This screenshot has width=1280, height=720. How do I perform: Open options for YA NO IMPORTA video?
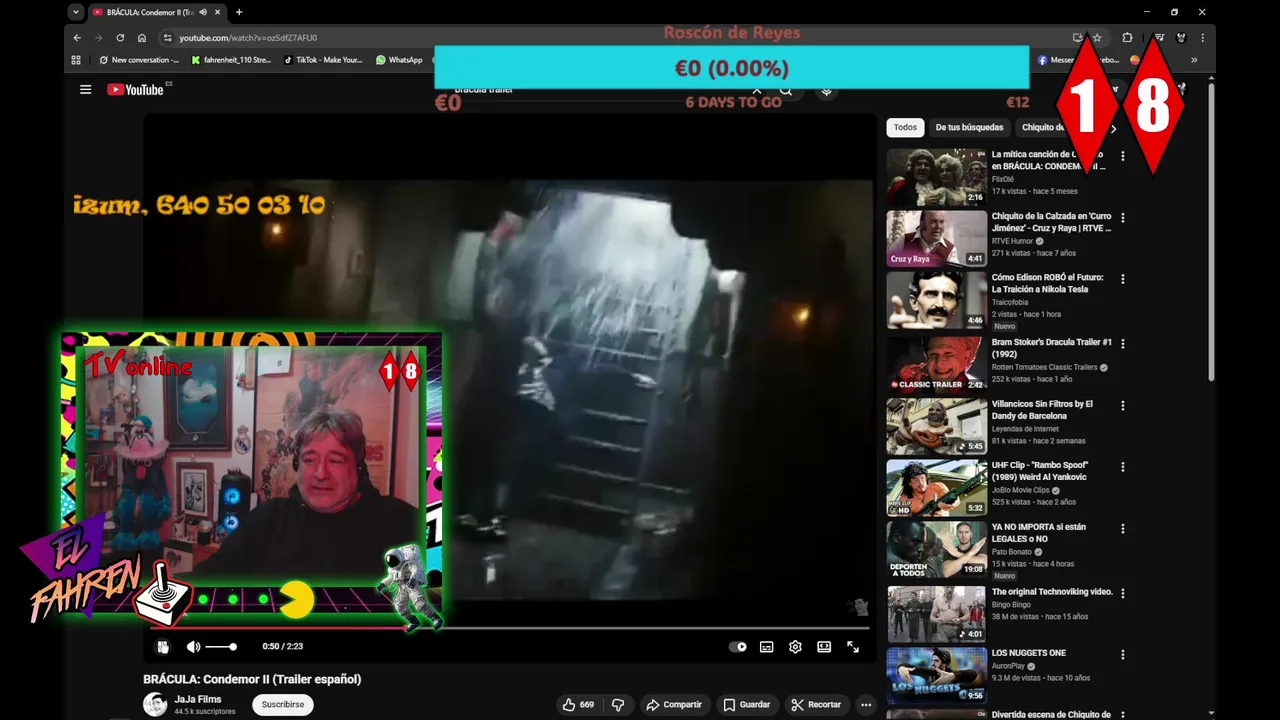tap(1123, 529)
